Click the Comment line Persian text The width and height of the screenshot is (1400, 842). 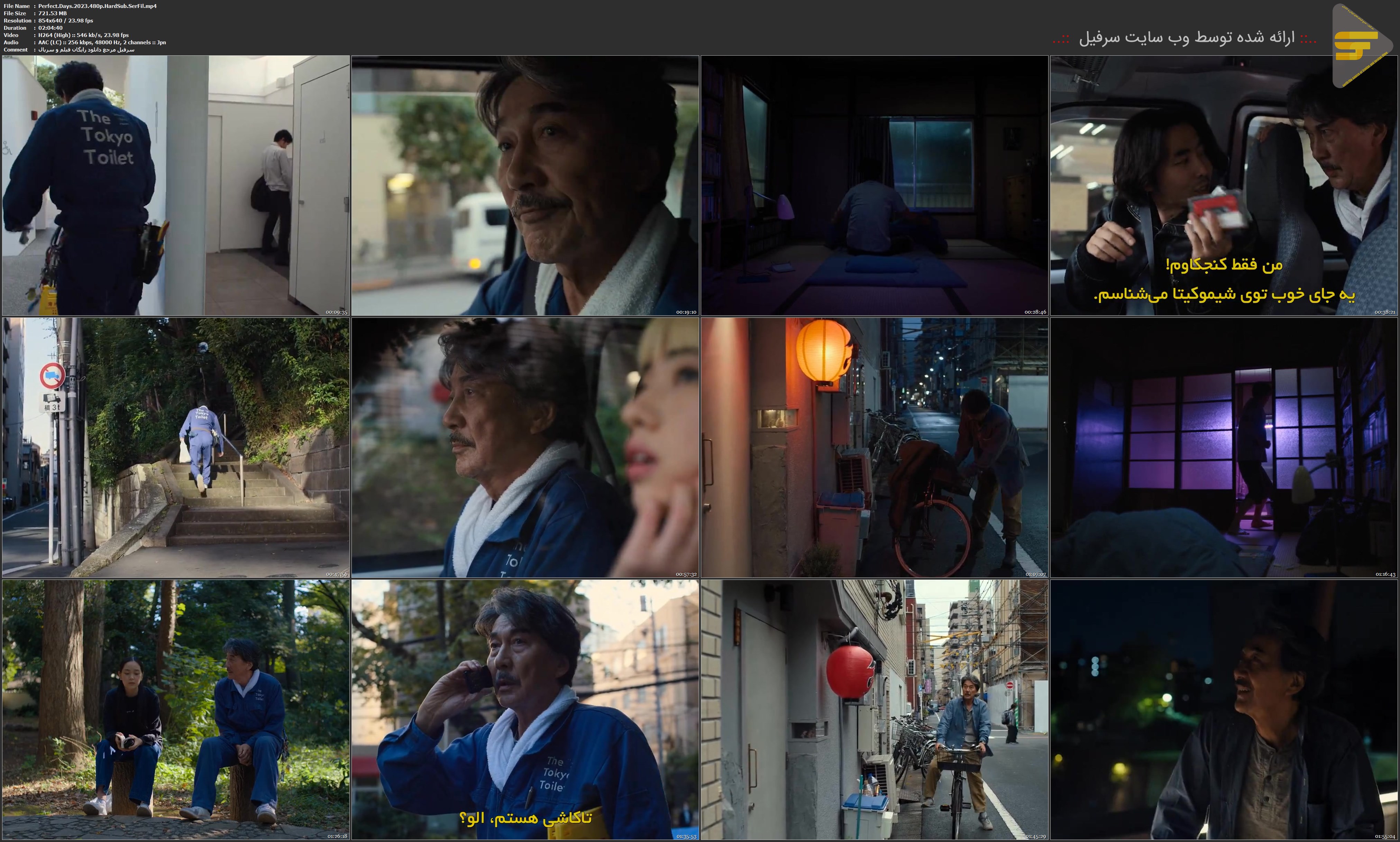point(86,50)
